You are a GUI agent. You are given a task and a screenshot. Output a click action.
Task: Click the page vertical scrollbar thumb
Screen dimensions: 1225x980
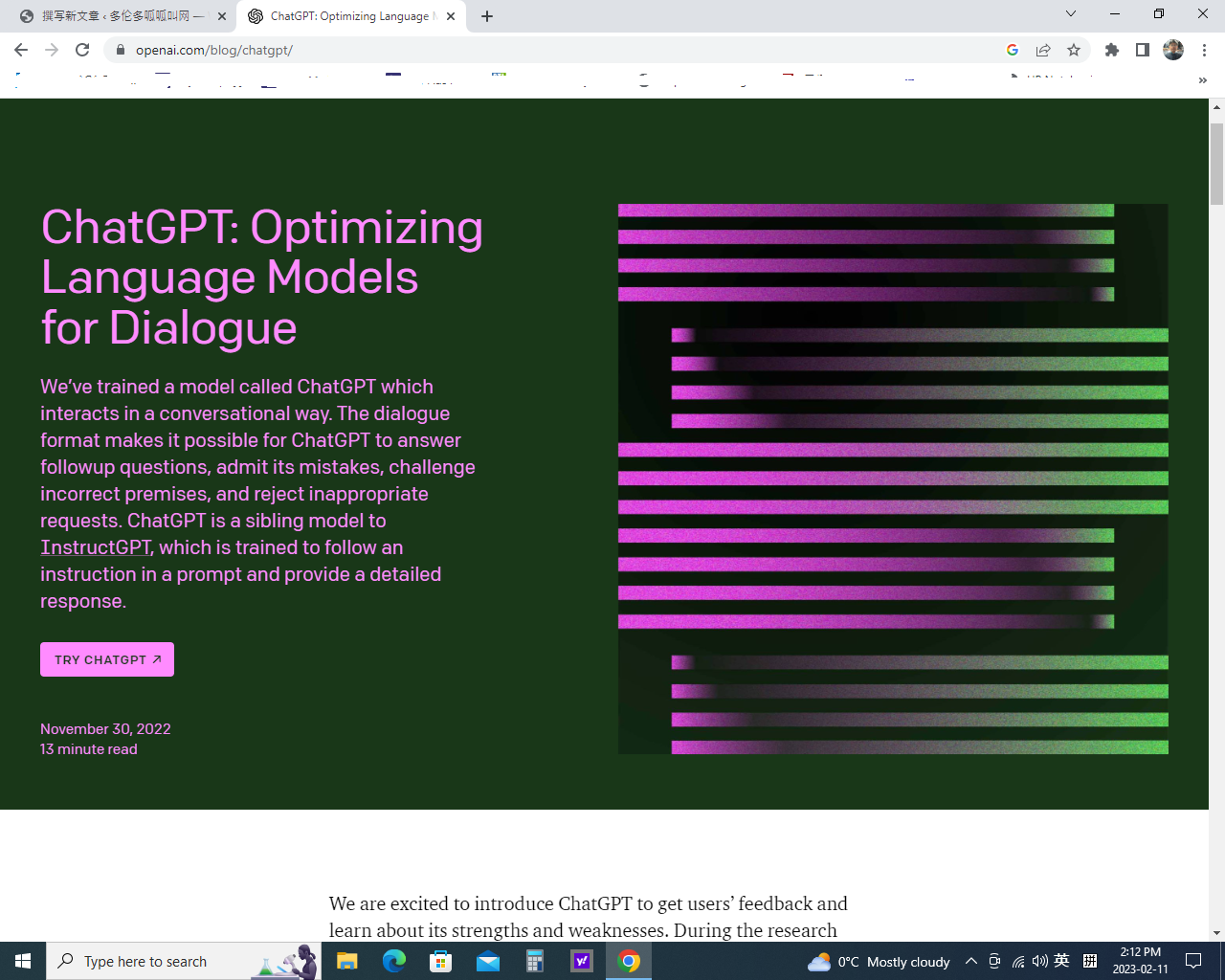point(1216,164)
